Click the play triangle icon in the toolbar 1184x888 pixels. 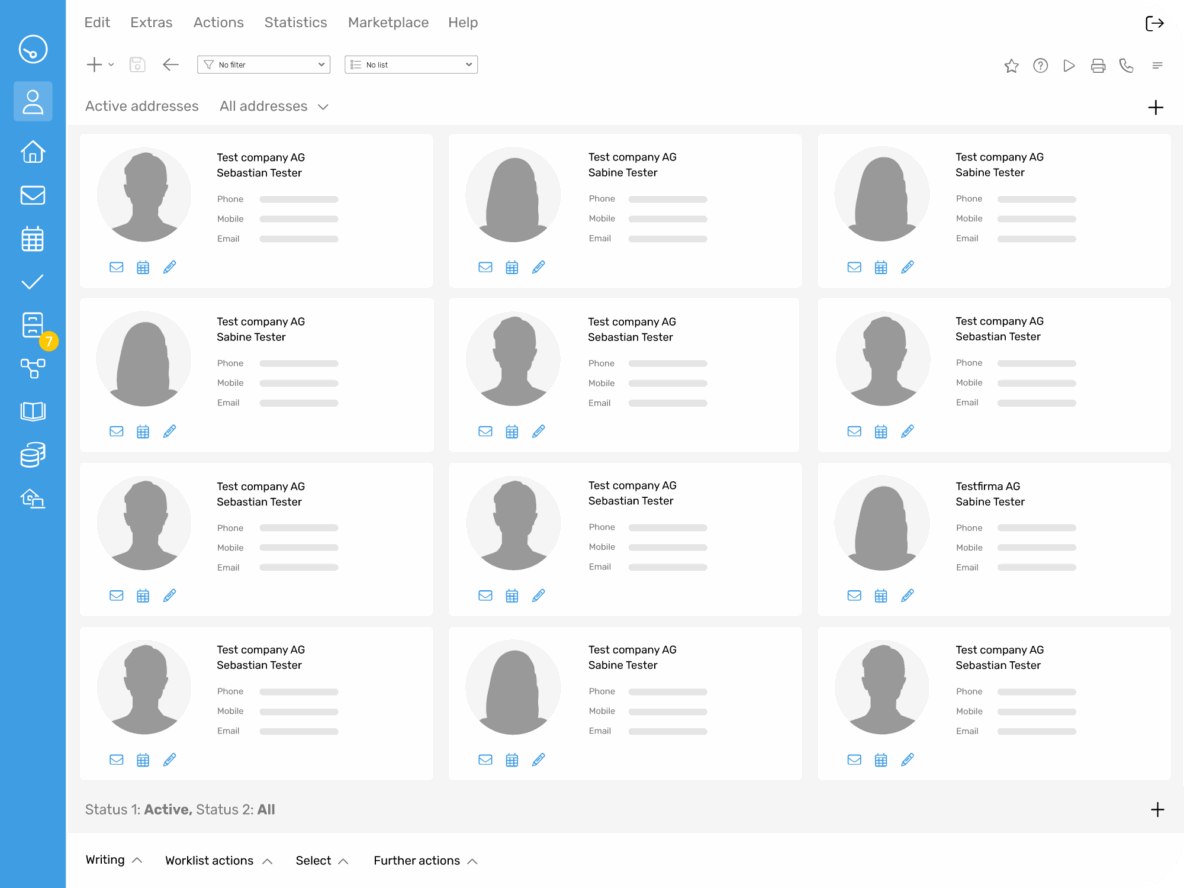coord(1069,64)
